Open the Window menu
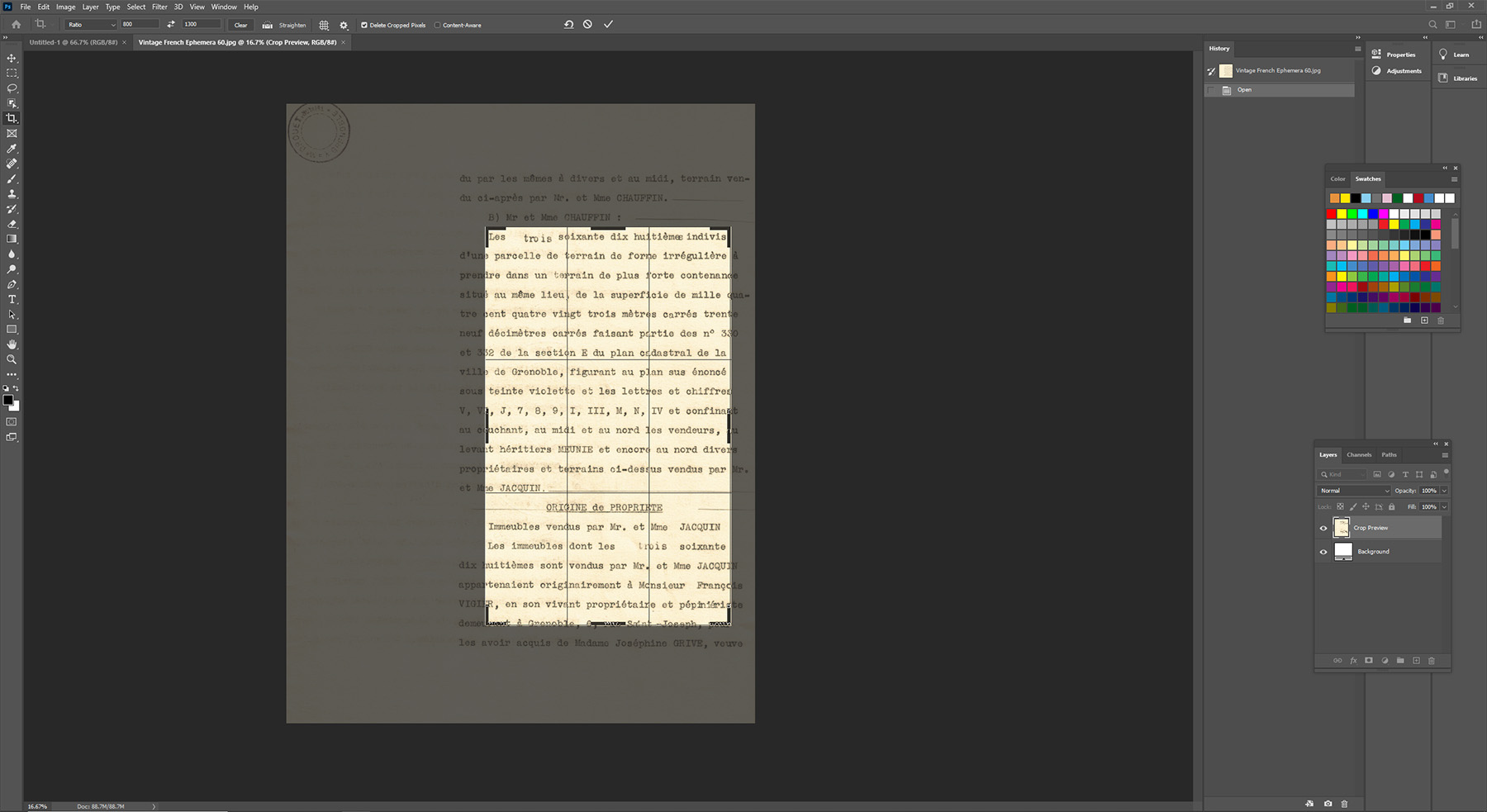The width and height of the screenshot is (1487, 812). [224, 7]
